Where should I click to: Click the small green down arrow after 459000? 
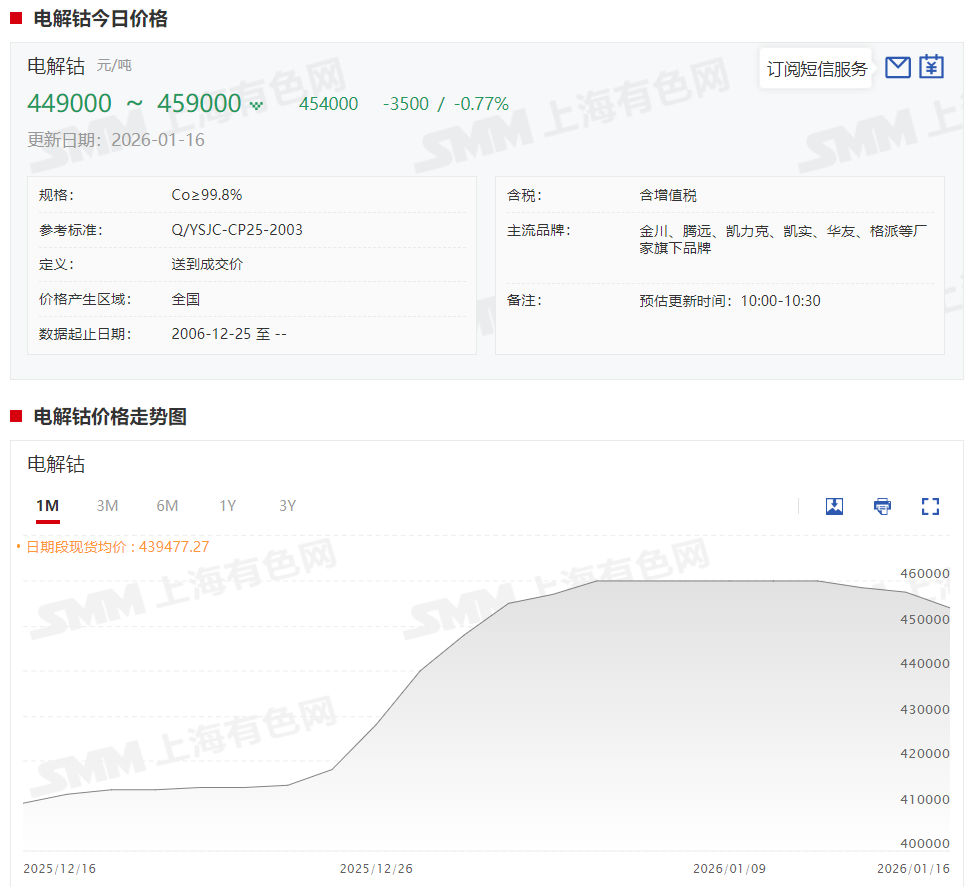[257, 106]
